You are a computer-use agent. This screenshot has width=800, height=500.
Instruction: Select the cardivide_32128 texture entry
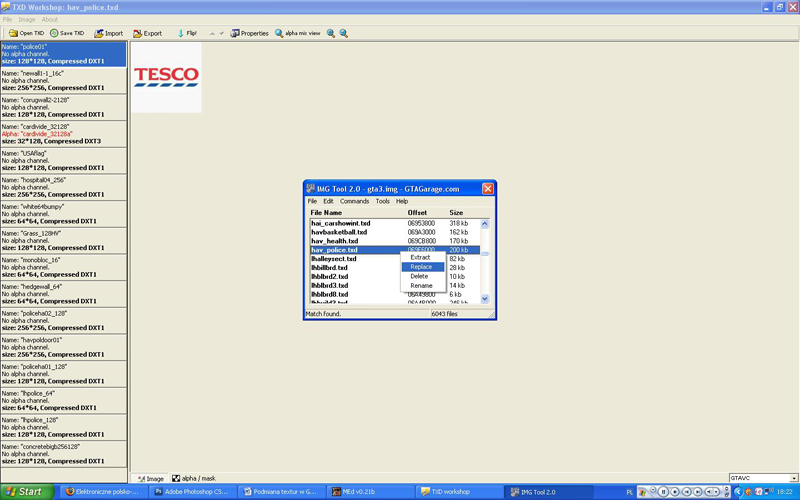(x=64, y=134)
